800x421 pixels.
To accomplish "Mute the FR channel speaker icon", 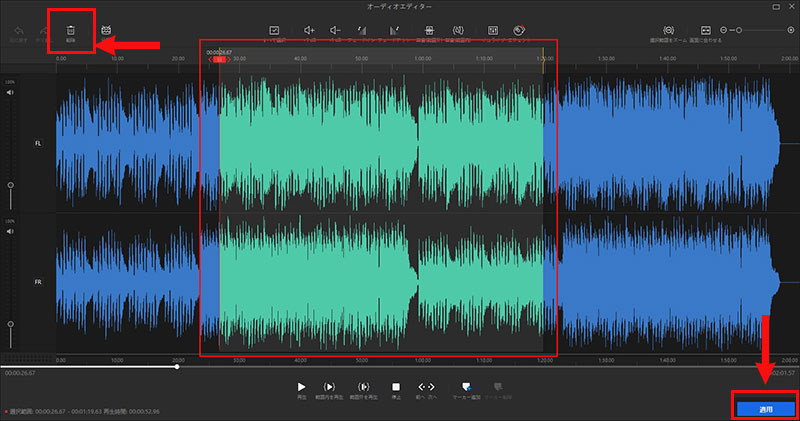I will (11, 232).
